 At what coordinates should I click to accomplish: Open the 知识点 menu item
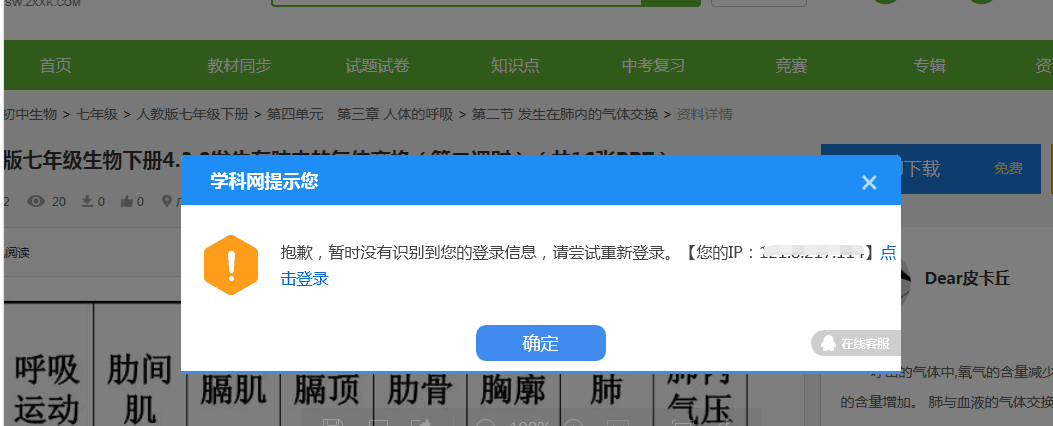[515, 65]
